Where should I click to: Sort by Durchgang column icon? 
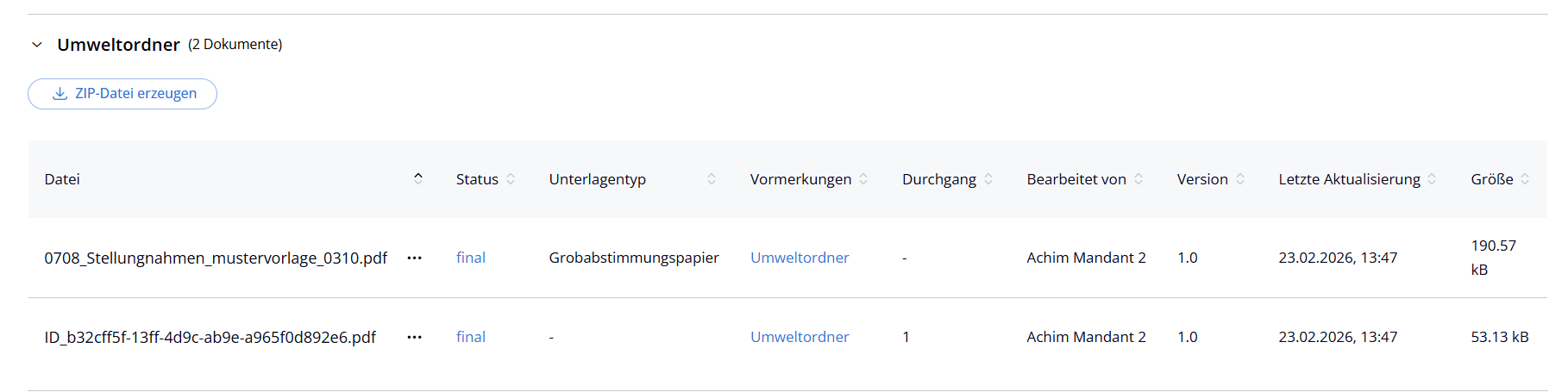988,179
